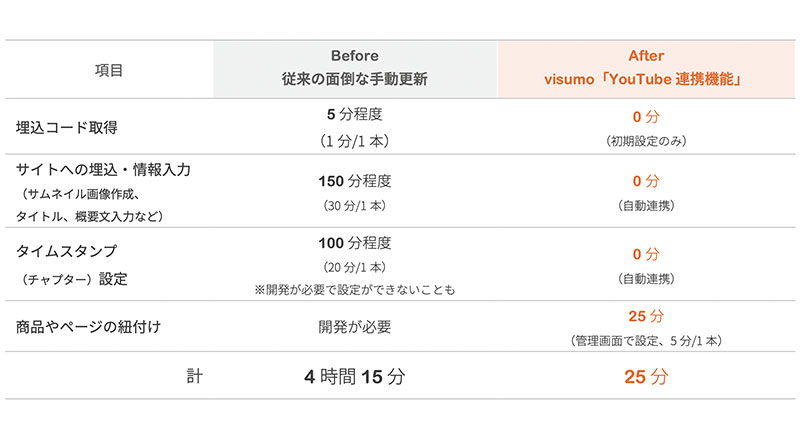The width and height of the screenshot is (800, 438).
Task: Click the (初期設定のみ) note
Action: pos(646,140)
